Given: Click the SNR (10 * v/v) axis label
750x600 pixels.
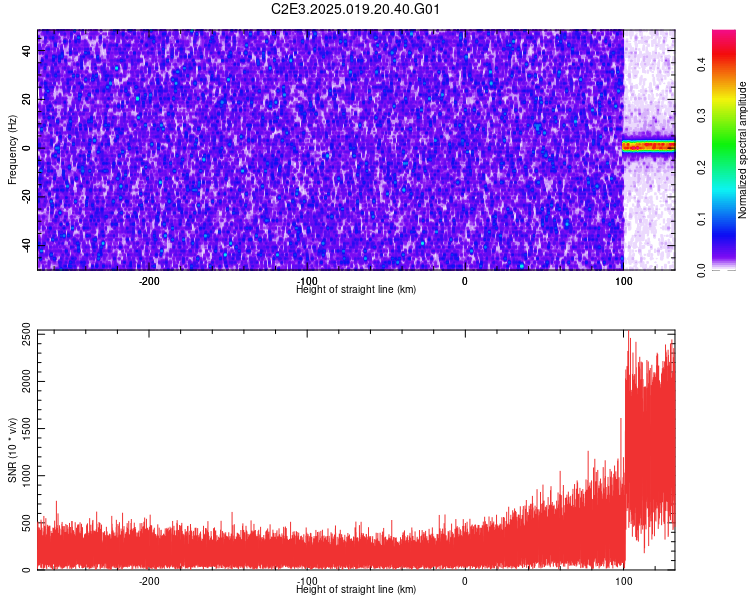Looking at the screenshot, I should (x=12, y=450).
